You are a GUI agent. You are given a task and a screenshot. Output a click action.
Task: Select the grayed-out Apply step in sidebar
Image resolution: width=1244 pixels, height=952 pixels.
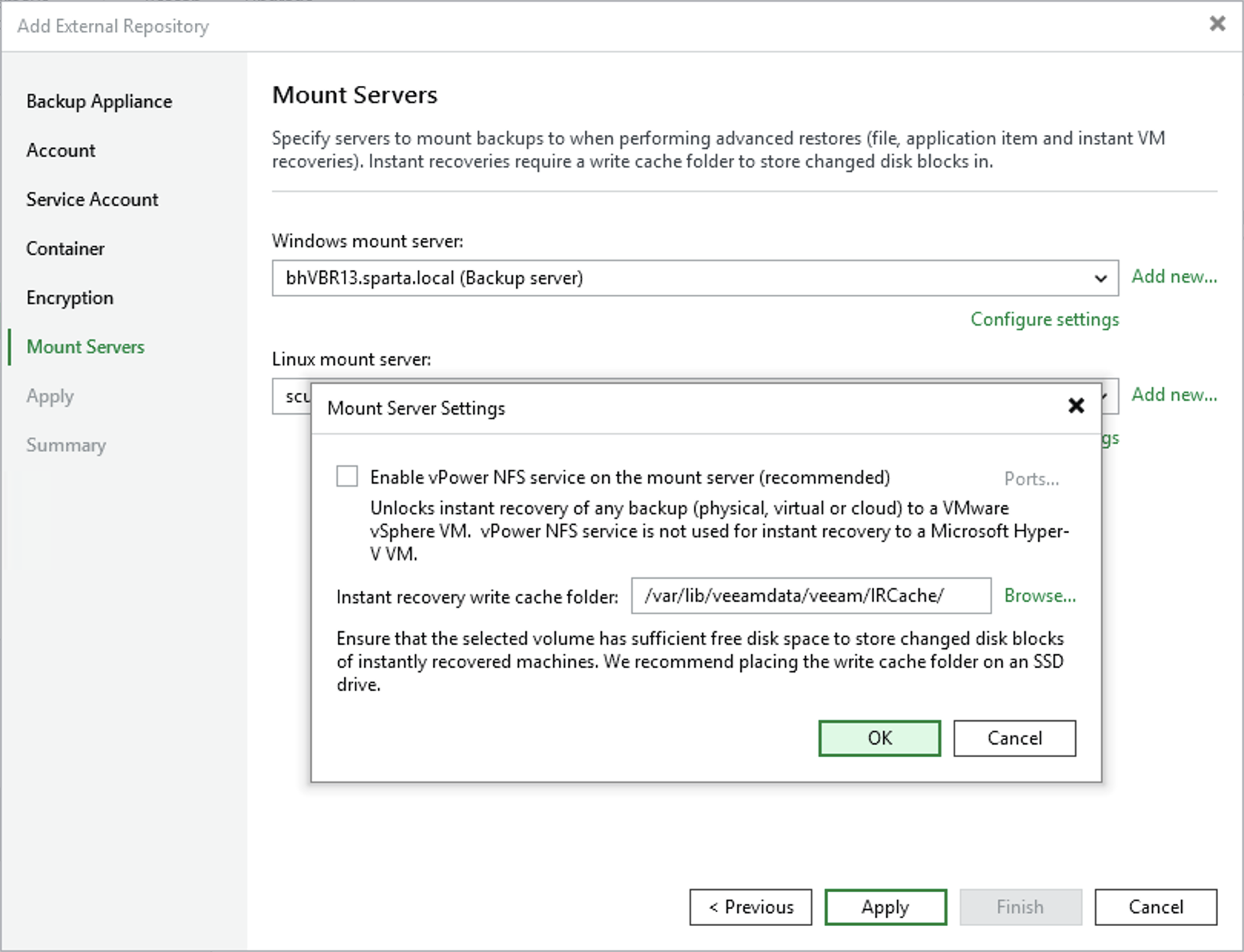pos(50,396)
